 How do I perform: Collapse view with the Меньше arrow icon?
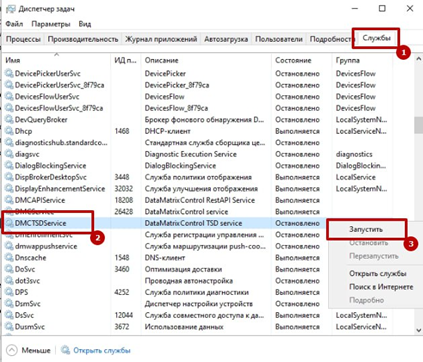click(12, 350)
